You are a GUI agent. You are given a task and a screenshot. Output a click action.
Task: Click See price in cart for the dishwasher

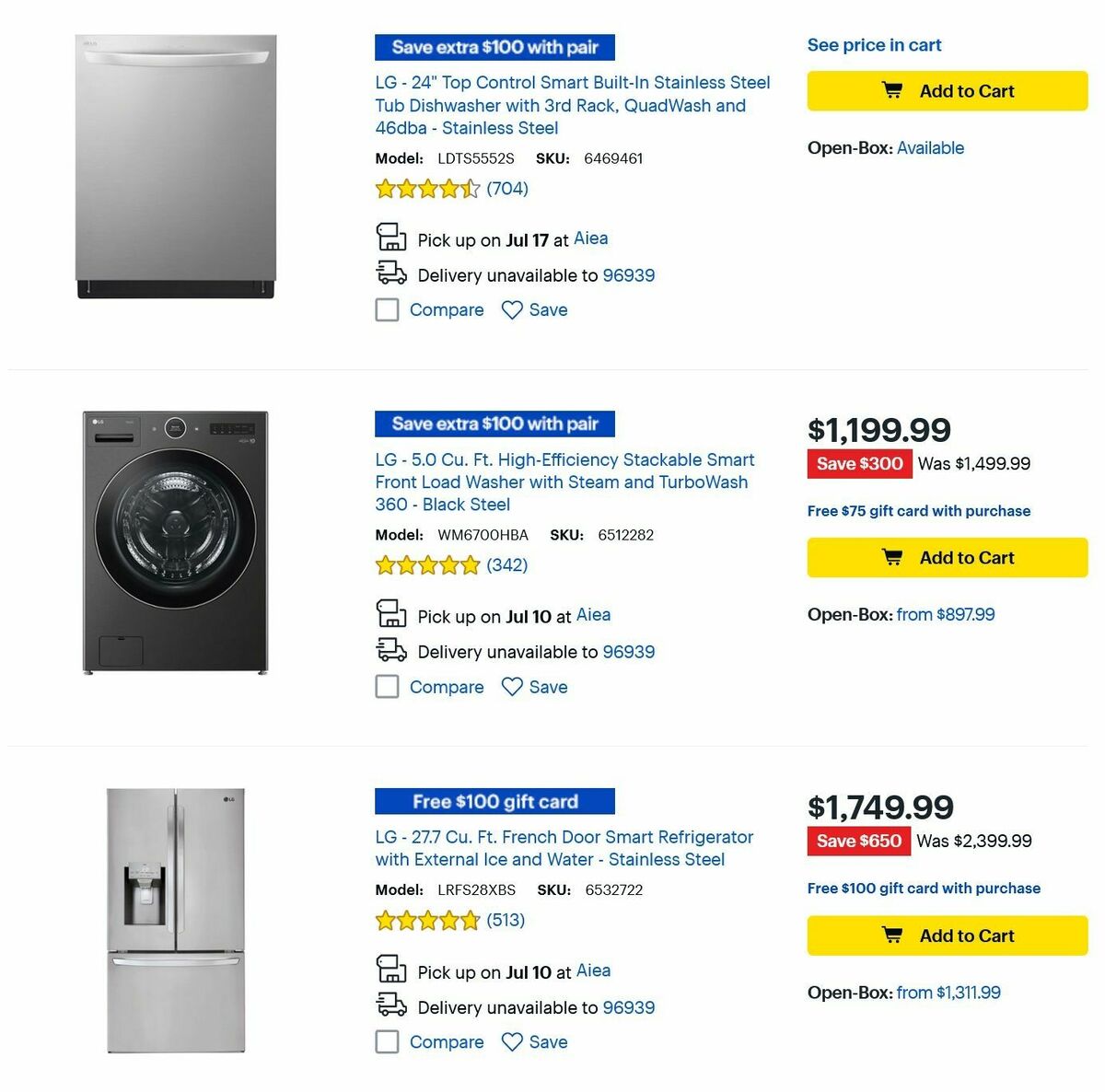[x=874, y=44]
